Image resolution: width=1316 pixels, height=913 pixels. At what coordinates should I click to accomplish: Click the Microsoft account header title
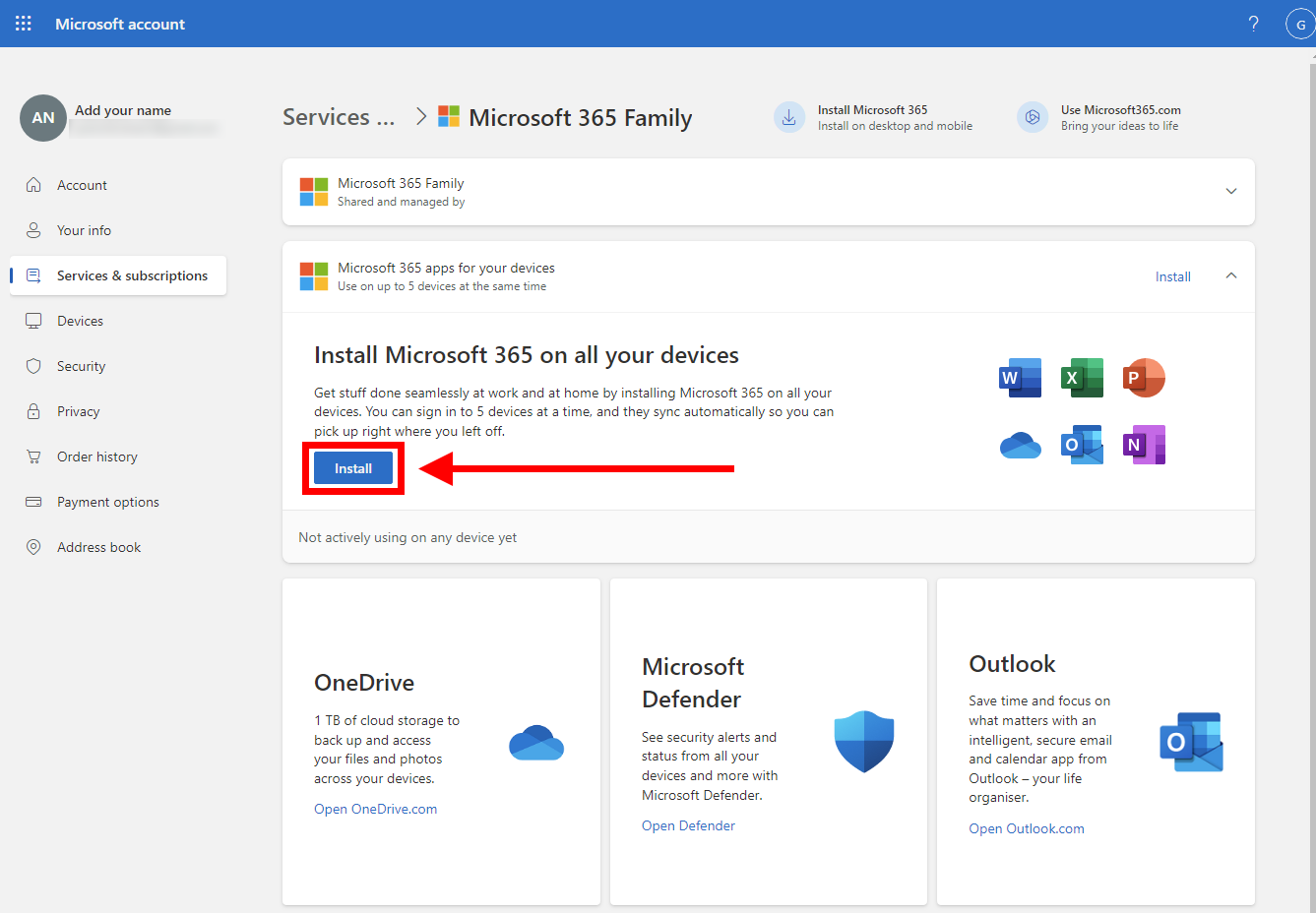click(x=120, y=24)
